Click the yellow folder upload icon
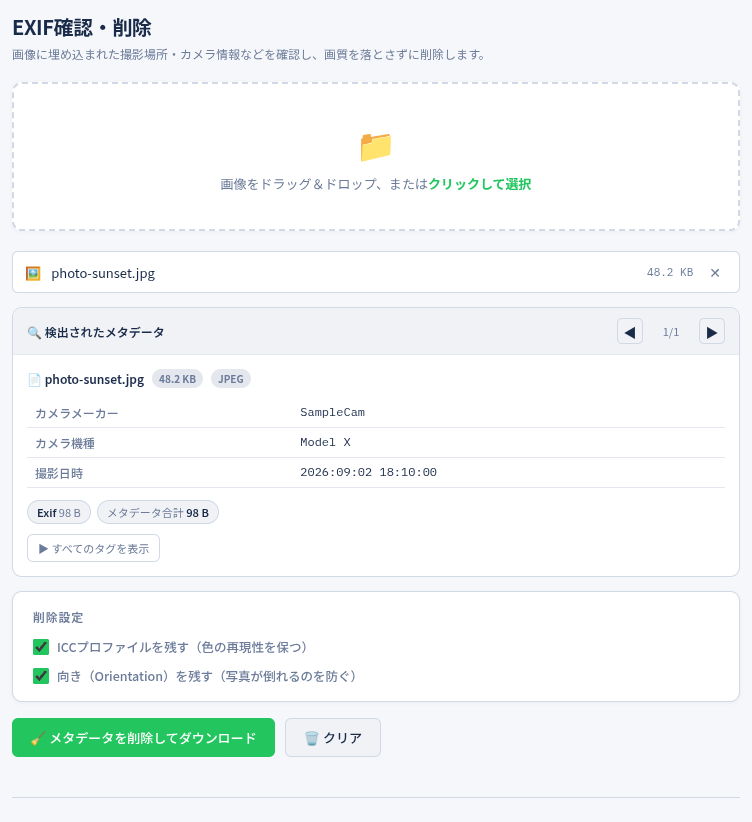The height and width of the screenshot is (822, 752). click(375, 147)
